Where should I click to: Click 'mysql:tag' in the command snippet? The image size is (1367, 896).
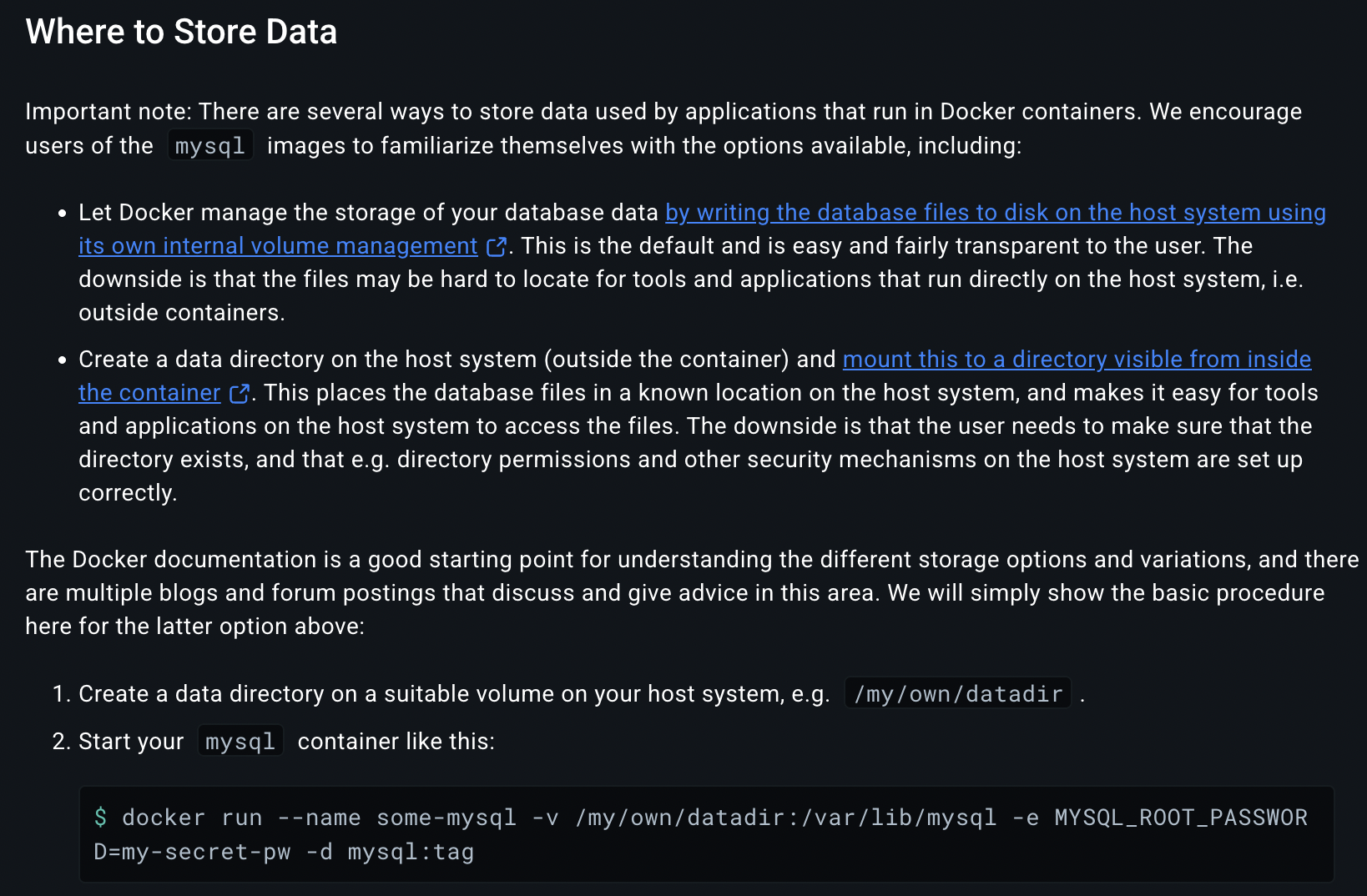click(411, 852)
